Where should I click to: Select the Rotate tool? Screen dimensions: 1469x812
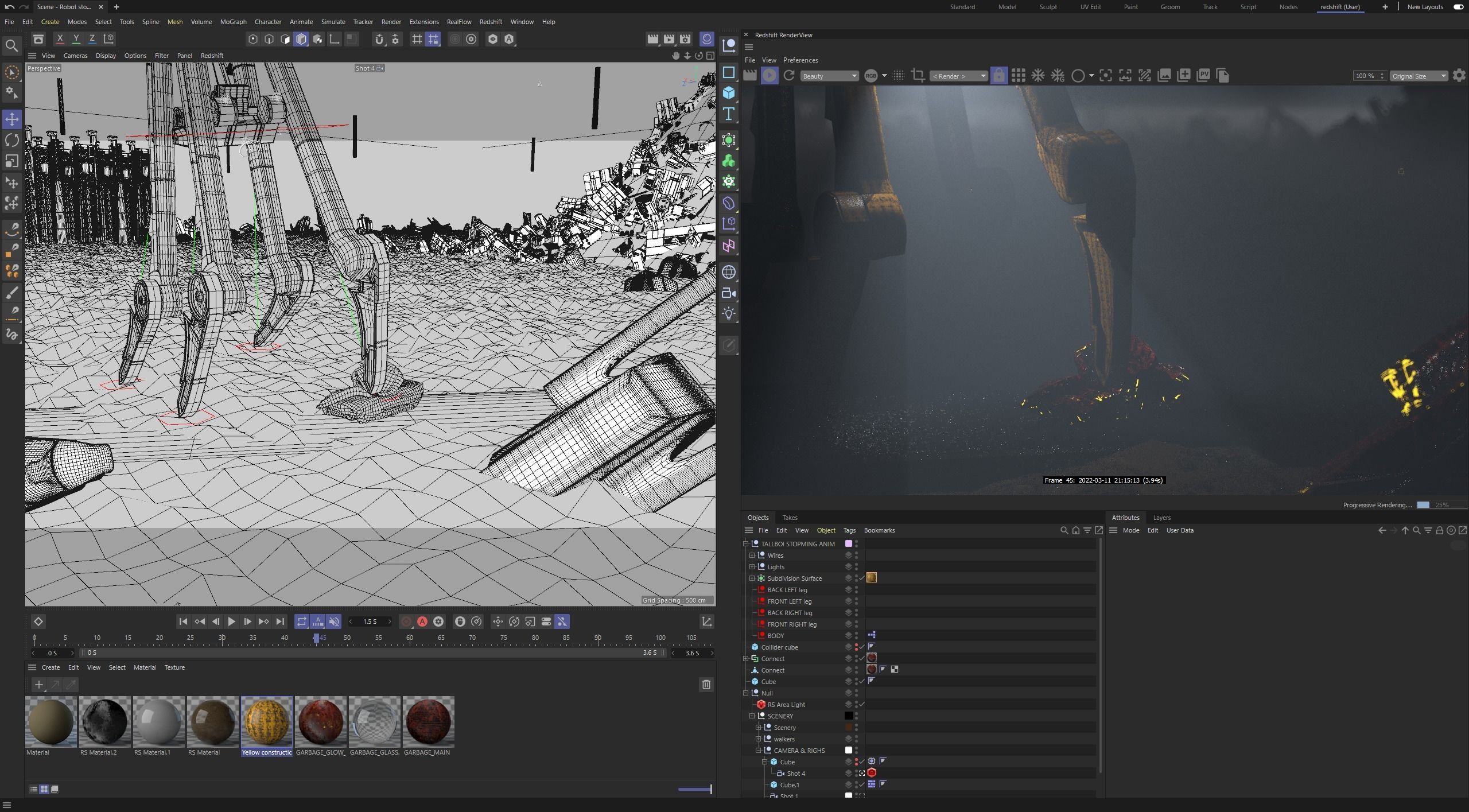click(11, 140)
